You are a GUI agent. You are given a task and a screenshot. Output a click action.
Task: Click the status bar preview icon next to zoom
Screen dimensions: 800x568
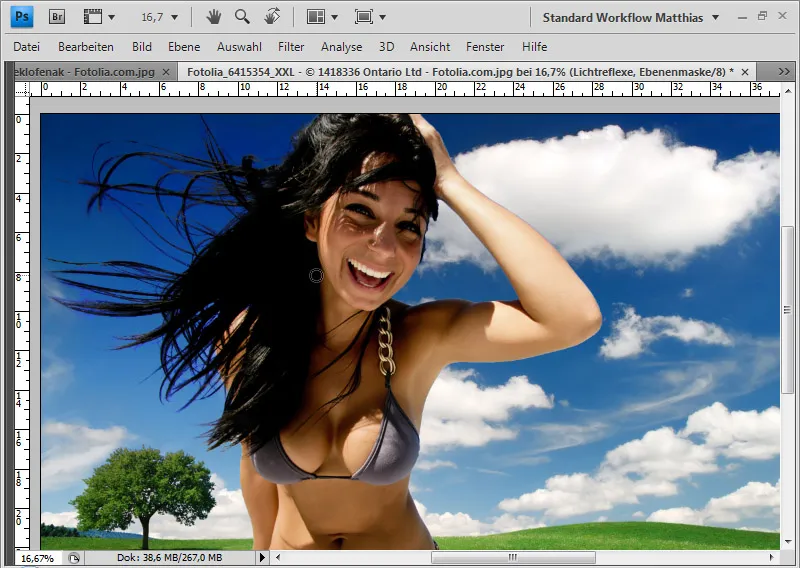tap(74, 558)
